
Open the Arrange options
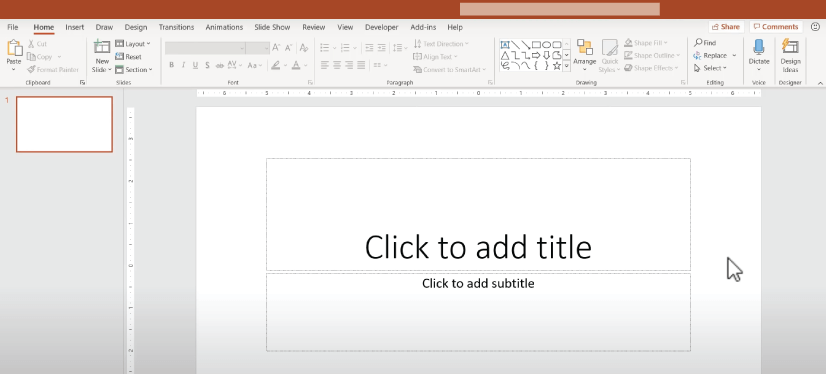coord(584,55)
